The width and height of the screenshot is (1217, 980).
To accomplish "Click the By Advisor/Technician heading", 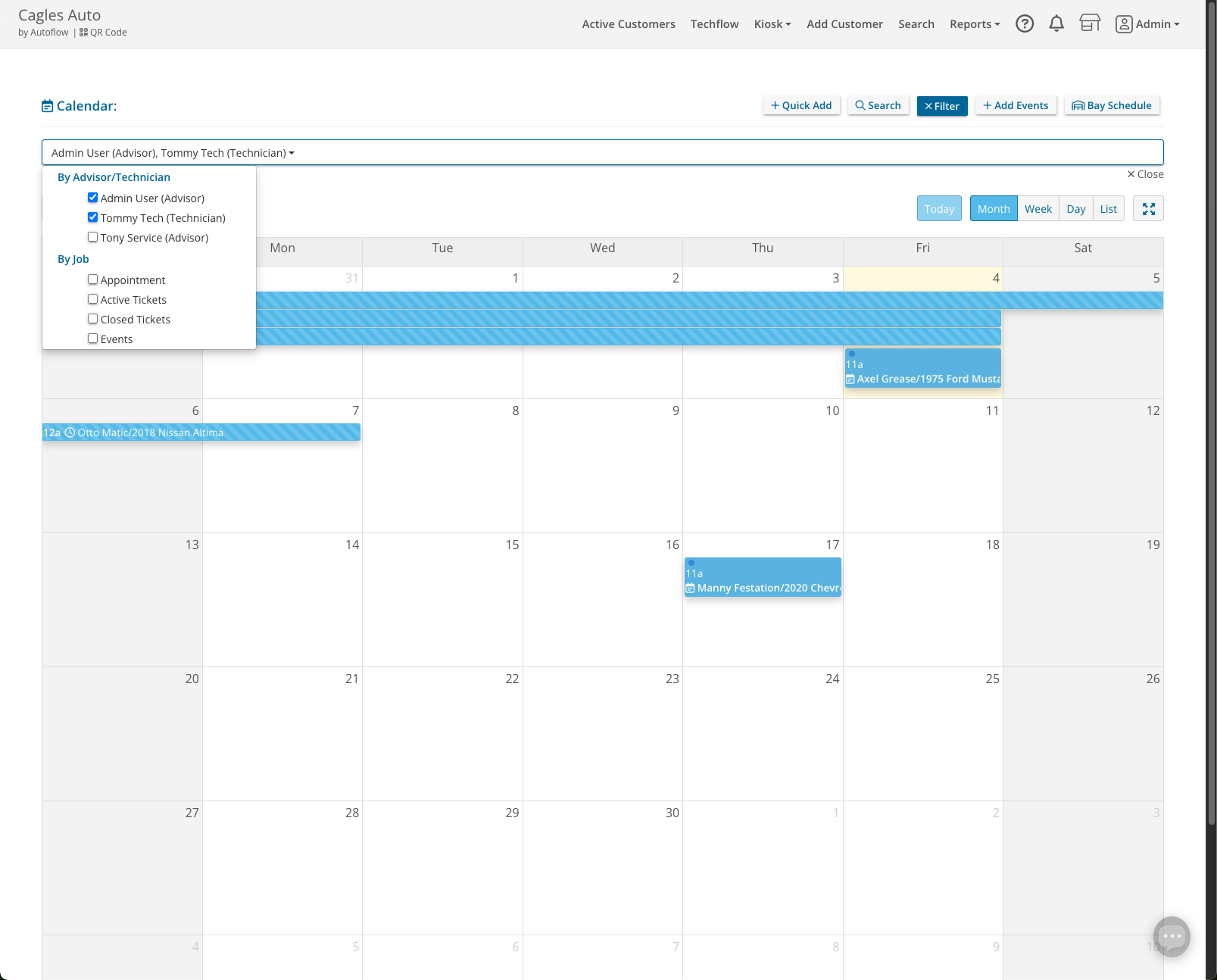I will pos(114,177).
